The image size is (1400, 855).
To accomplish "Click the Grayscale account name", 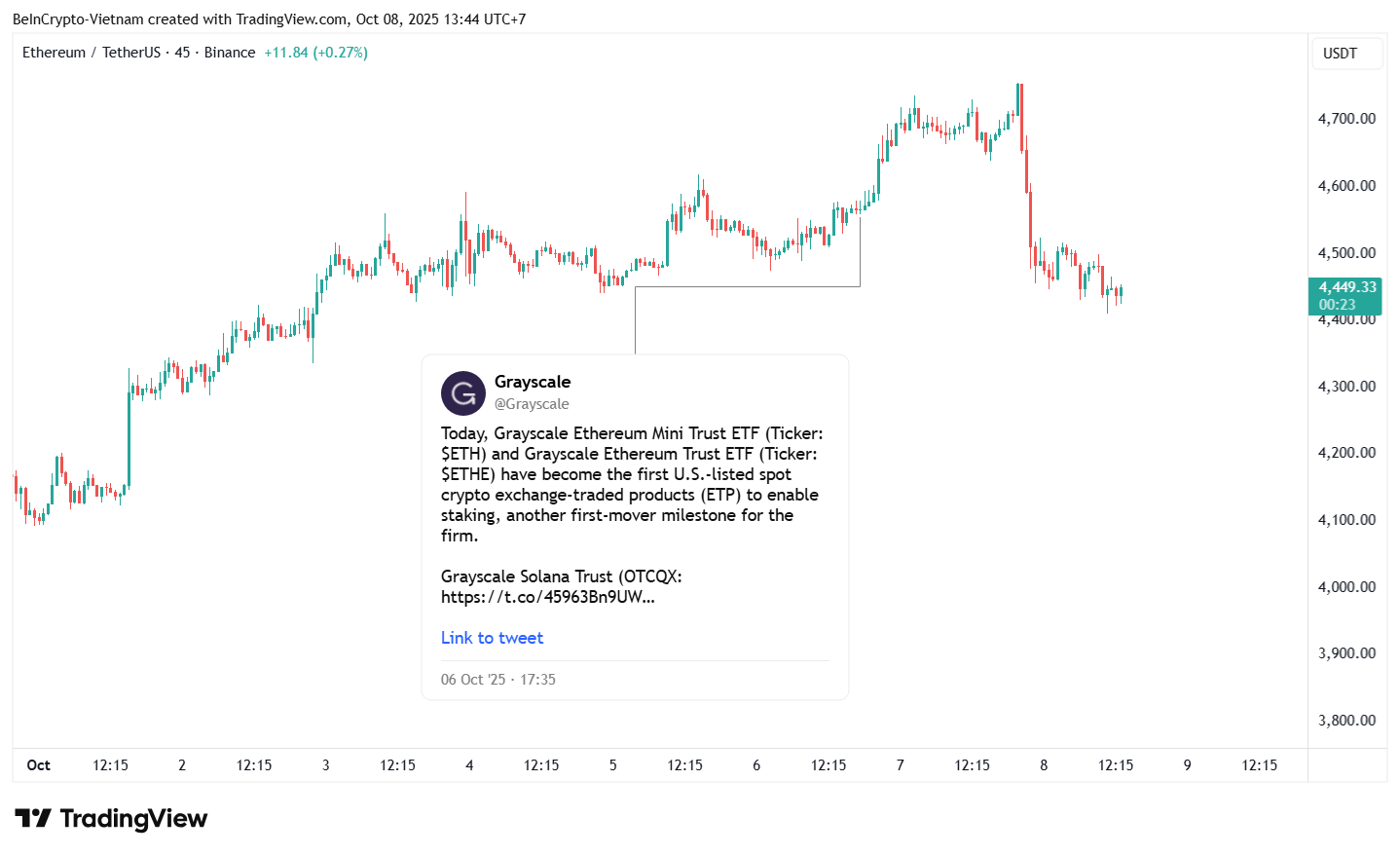I will [x=532, y=382].
